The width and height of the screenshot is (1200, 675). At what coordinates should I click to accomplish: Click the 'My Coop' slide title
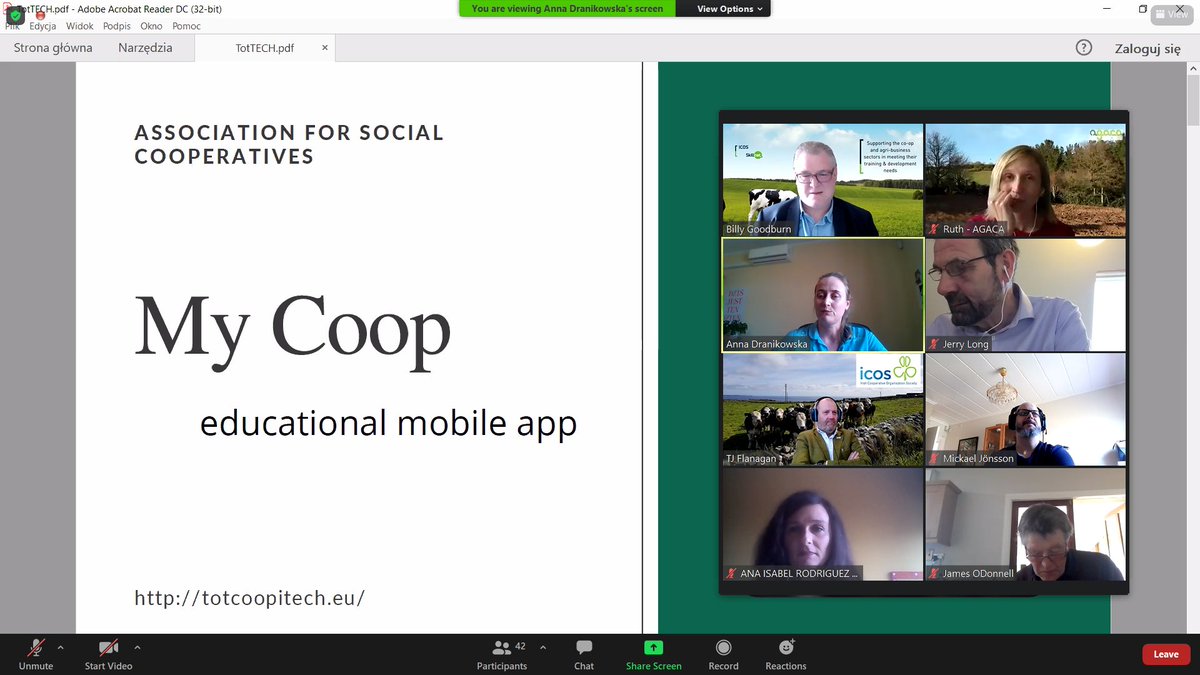pyautogui.click(x=293, y=329)
